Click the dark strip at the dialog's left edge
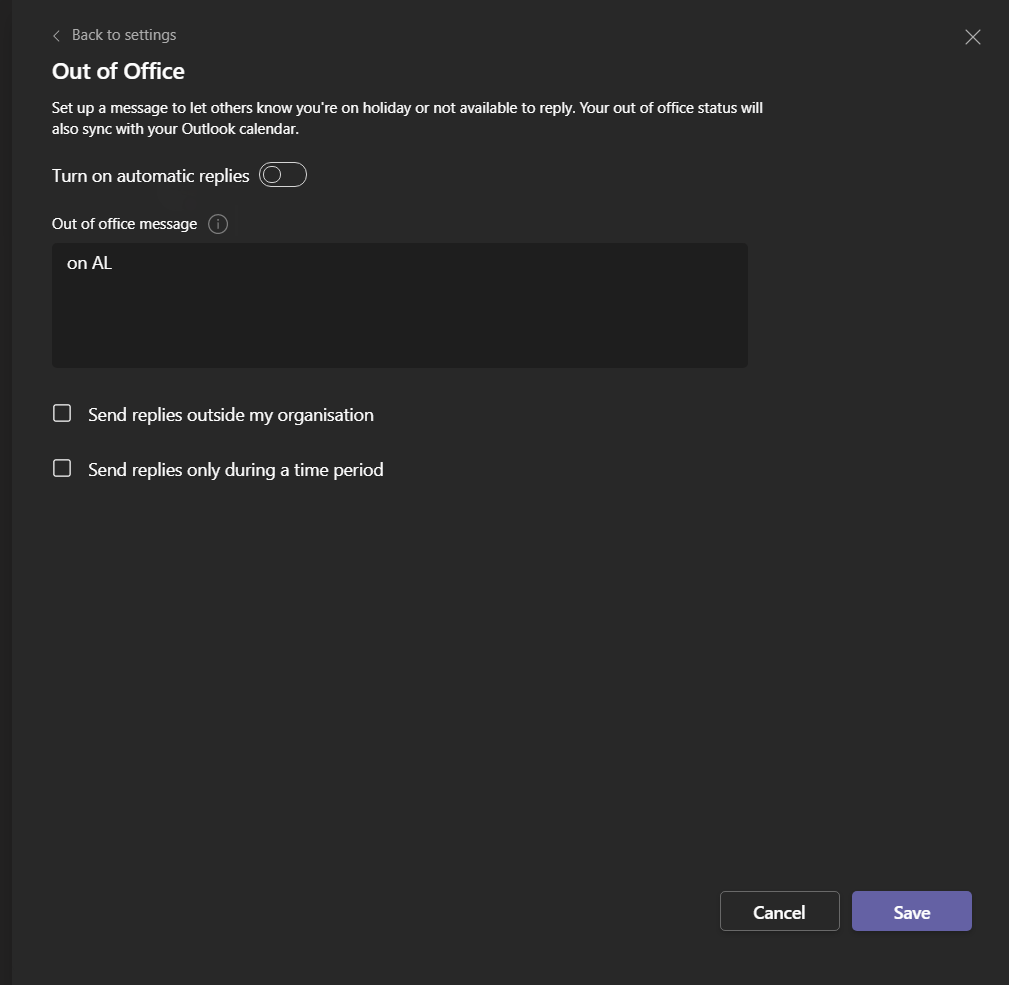1009x985 pixels. pos(6,500)
